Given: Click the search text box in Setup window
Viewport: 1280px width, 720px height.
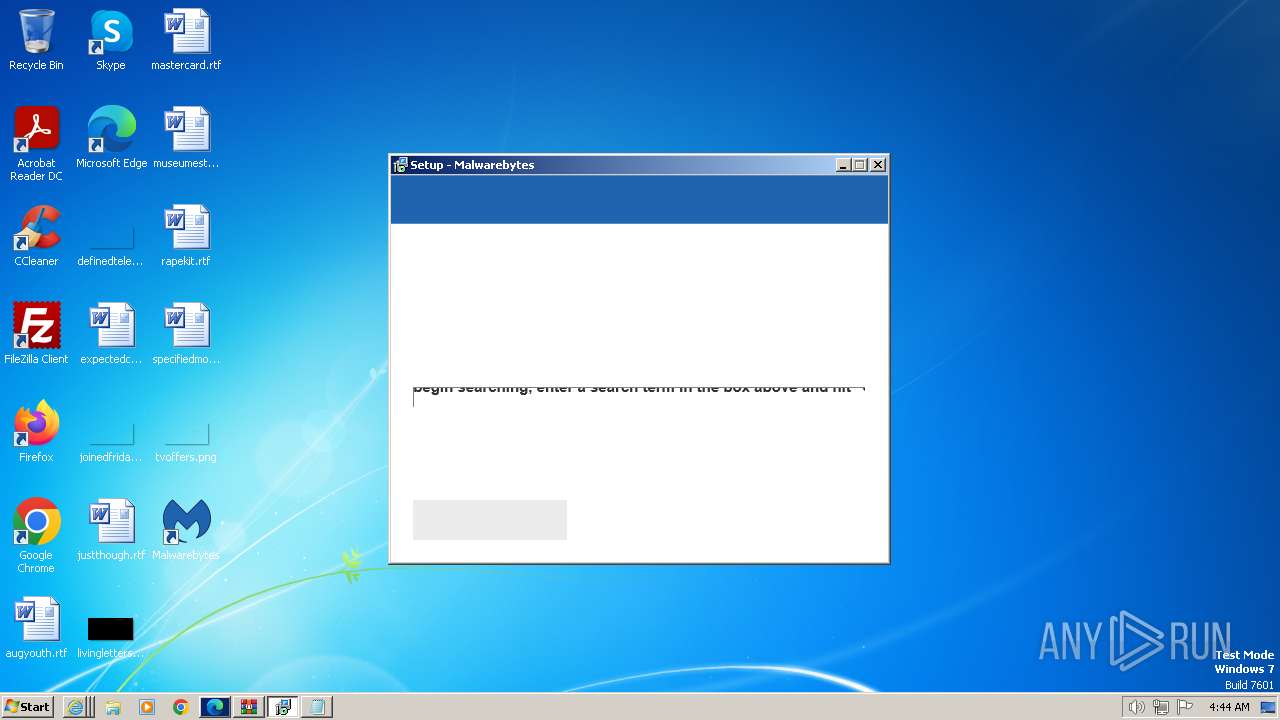Looking at the screenshot, I should [639, 397].
